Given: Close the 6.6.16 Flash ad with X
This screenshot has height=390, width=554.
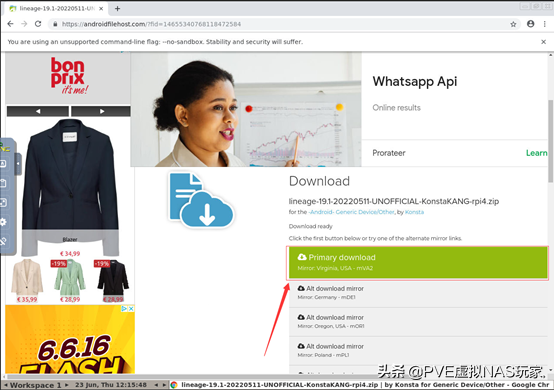Looking at the screenshot, I should pos(131,308).
